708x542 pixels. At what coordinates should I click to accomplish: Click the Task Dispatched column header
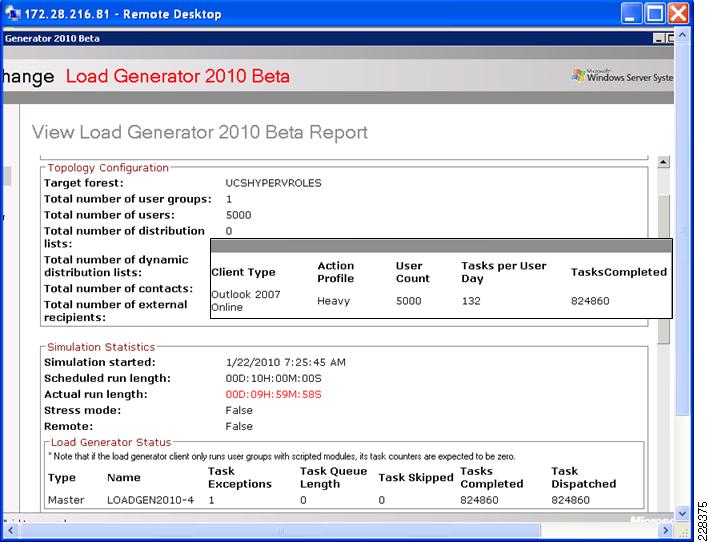pos(583,478)
